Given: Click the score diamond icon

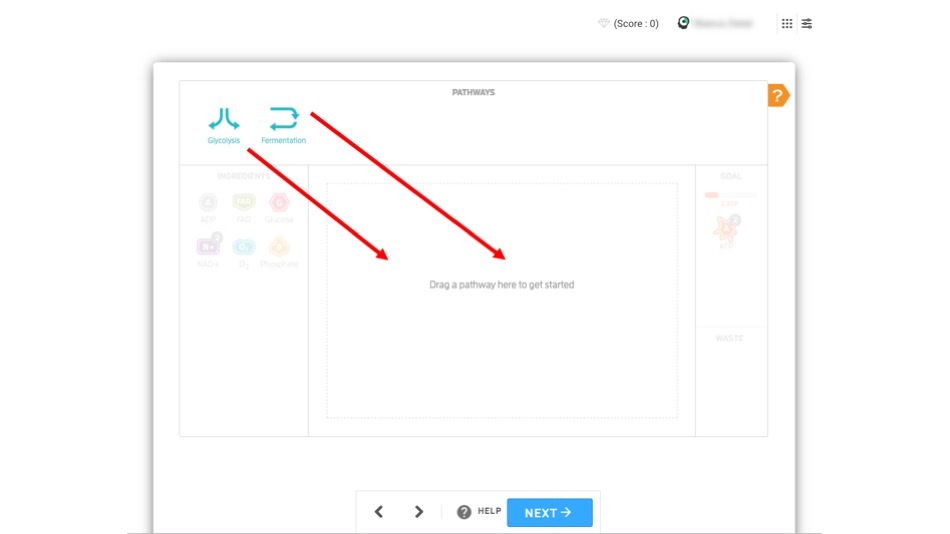Looking at the screenshot, I should pyautogui.click(x=603, y=23).
